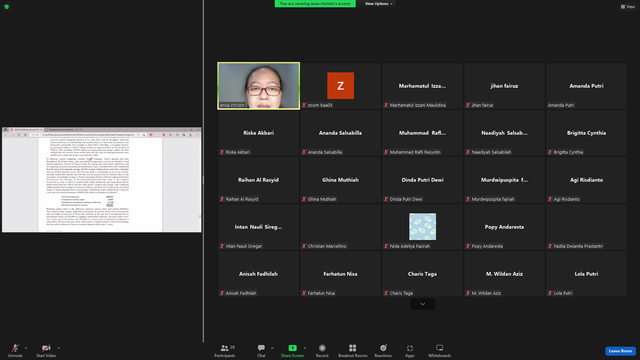Image resolution: width=640 pixels, height=360 pixels.
Task: Select Lola Putri's tile
Action: (587, 273)
